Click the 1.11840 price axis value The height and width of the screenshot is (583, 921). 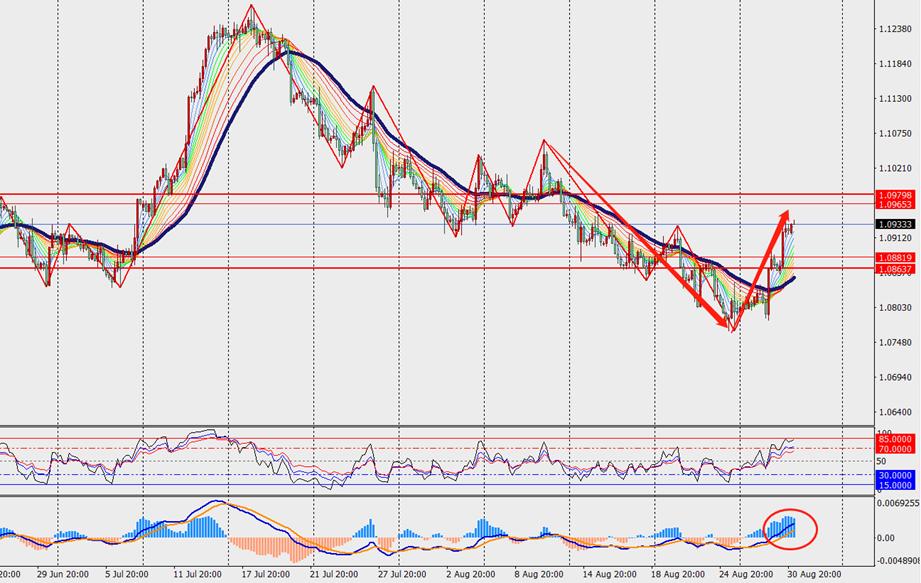896,64
